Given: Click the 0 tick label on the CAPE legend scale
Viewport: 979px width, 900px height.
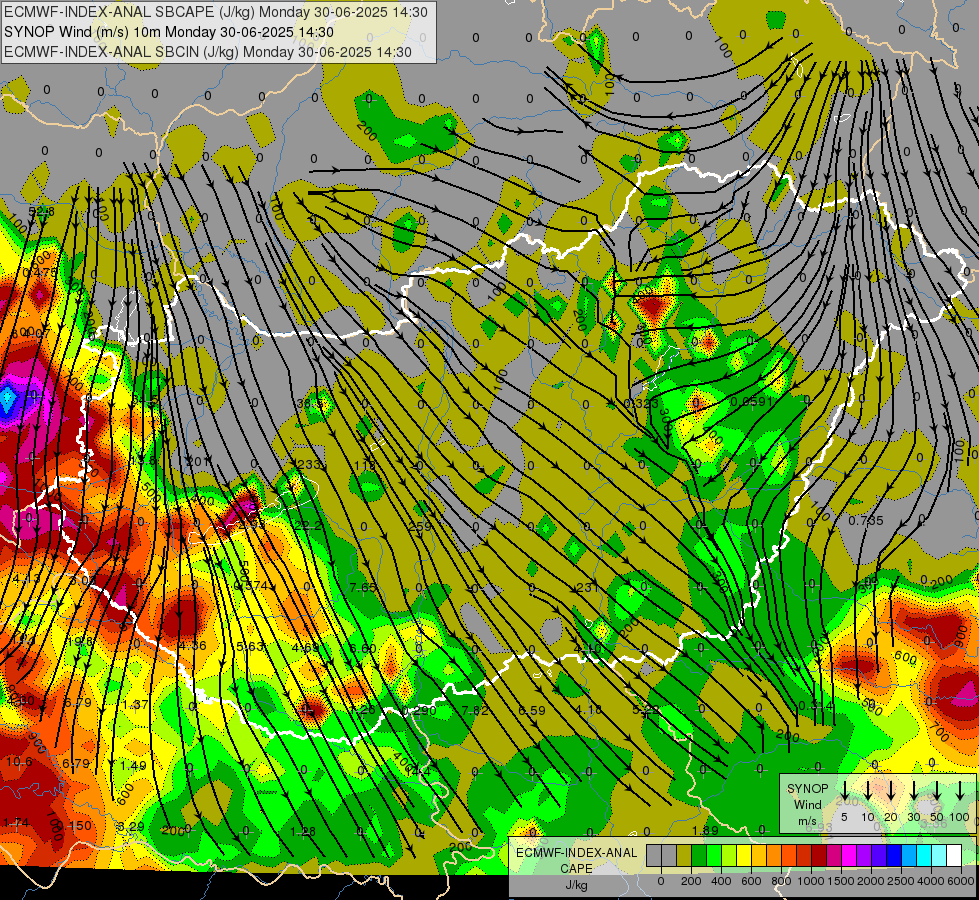Looking at the screenshot, I should 661,881.
